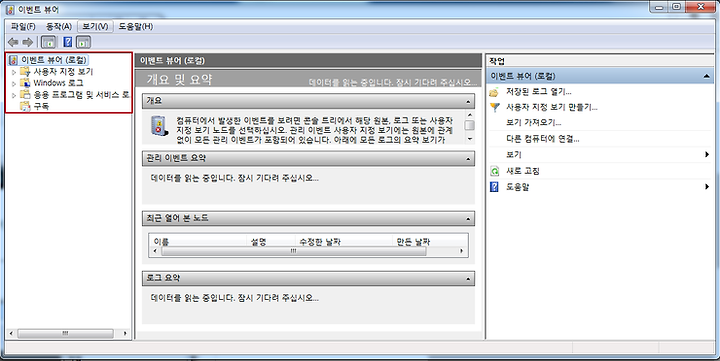
Task: Expand the 사용자 지정 보기 tree node
Action: (x=14, y=72)
